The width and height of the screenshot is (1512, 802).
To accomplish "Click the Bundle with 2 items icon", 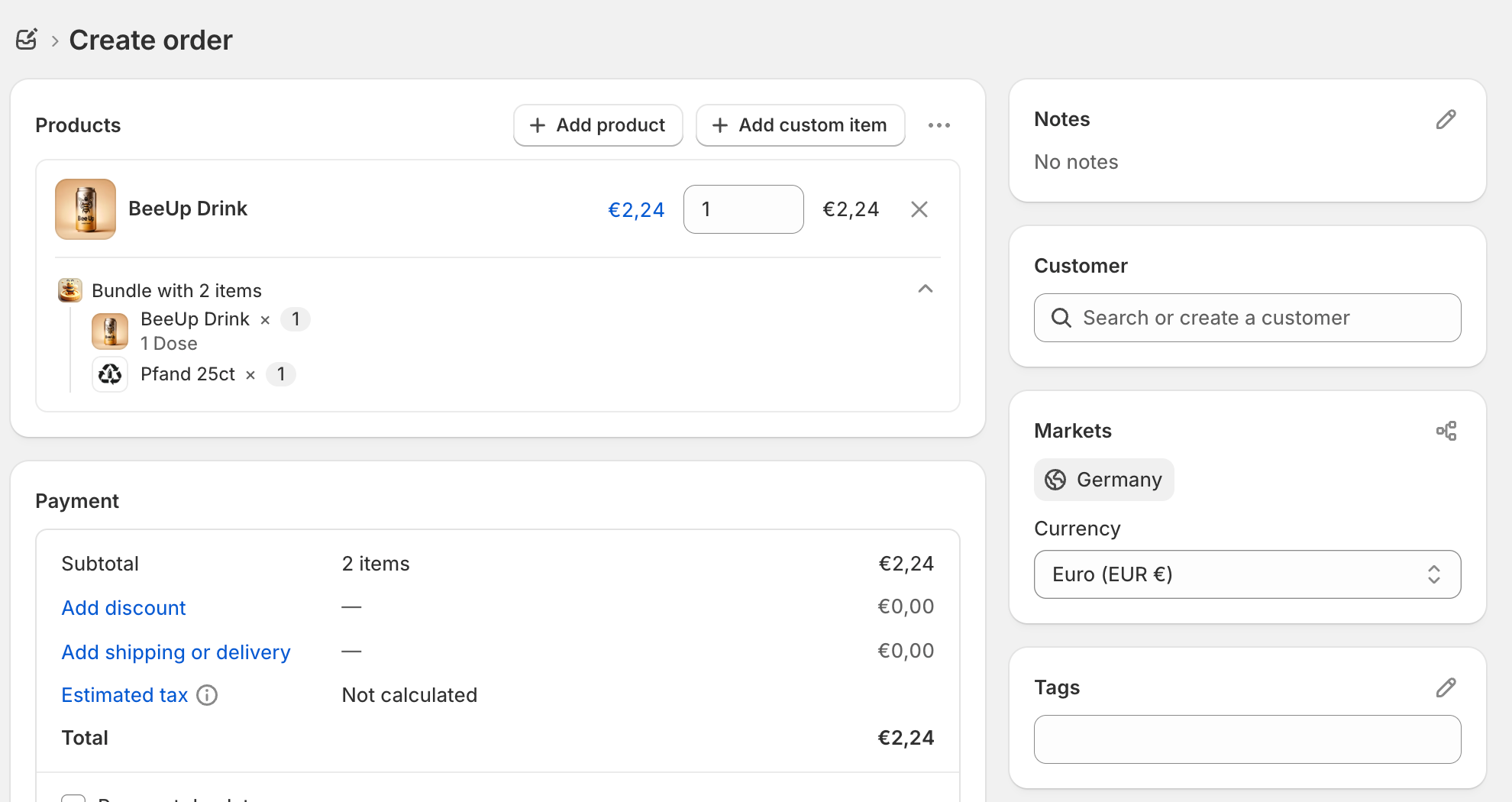I will pyautogui.click(x=70, y=290).
